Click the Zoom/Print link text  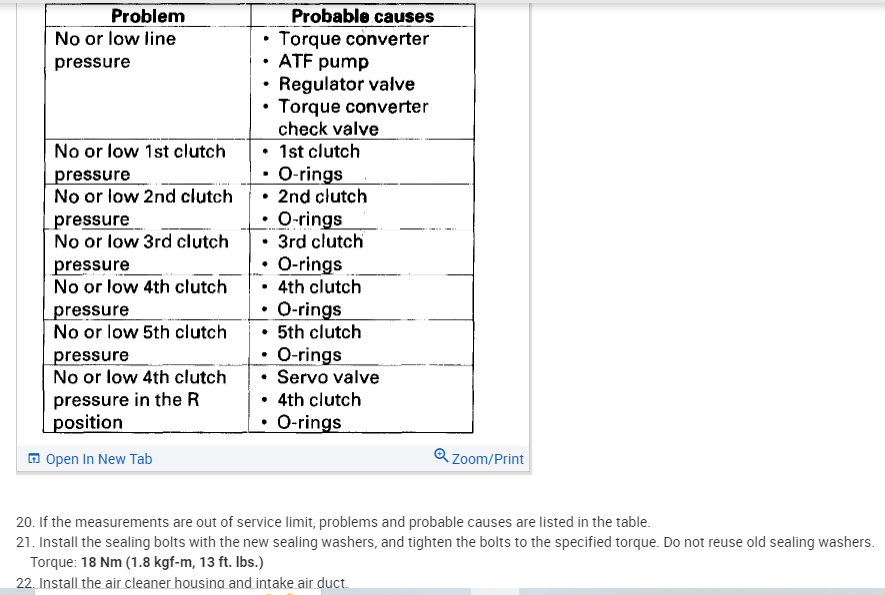[x=487, y=459]
